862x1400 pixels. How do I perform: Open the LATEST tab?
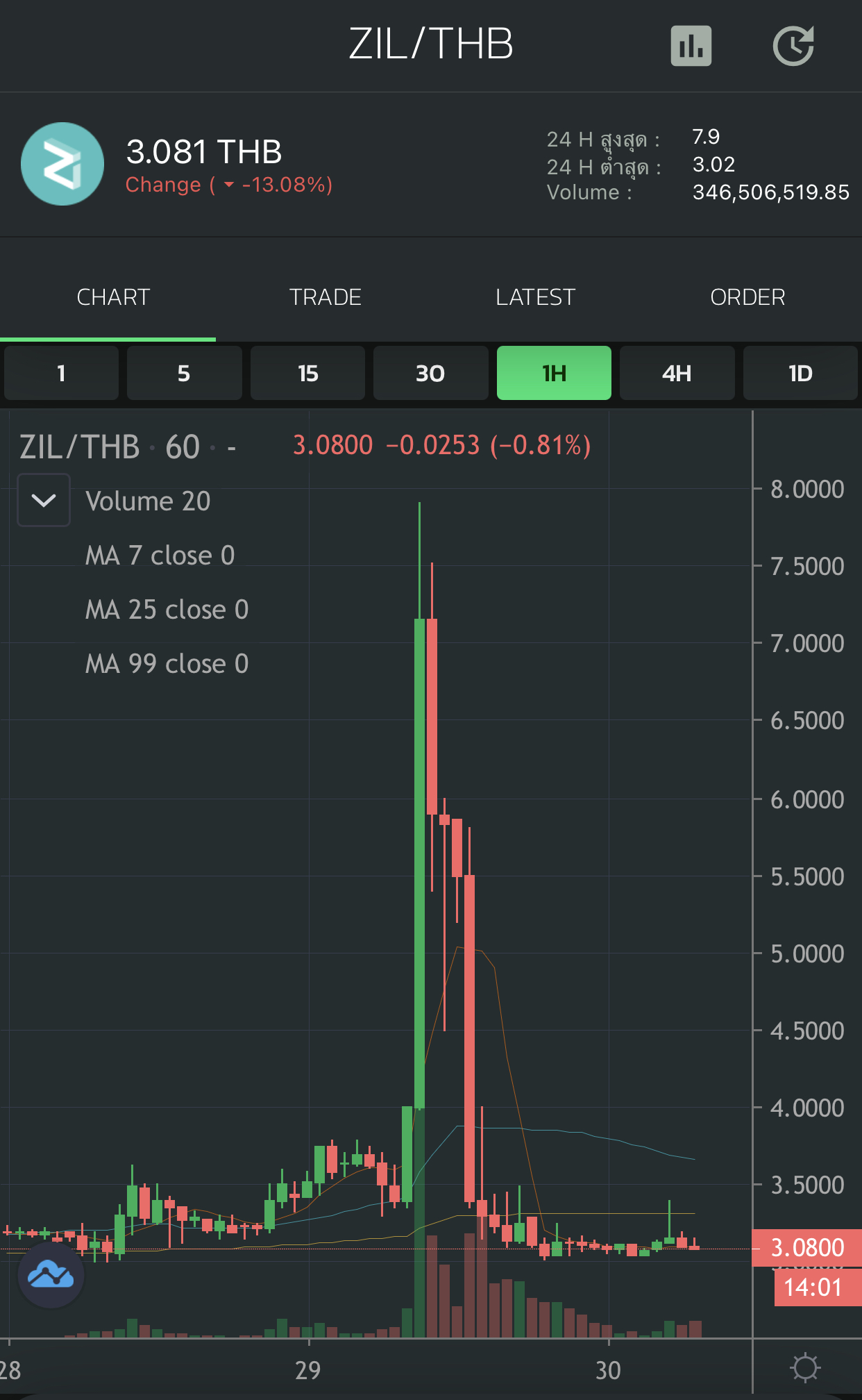coord(535,297)
